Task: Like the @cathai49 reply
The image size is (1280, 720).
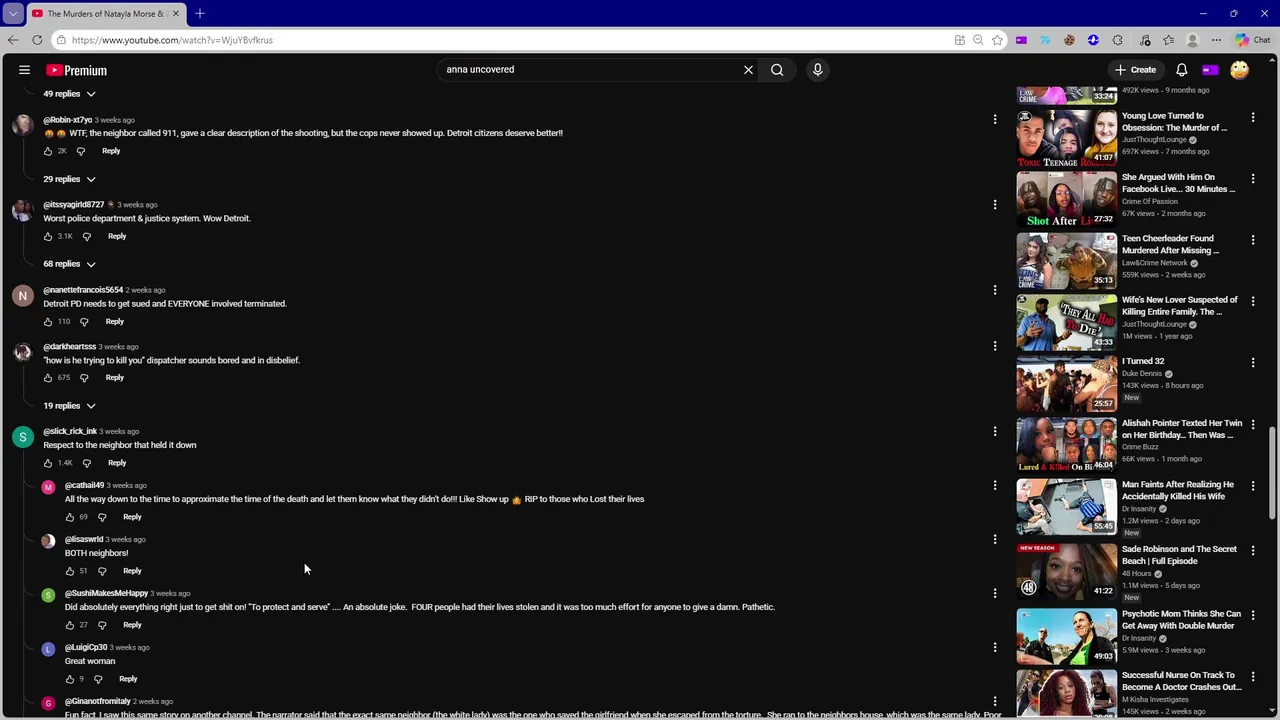Action: click(x=69, y=517)
